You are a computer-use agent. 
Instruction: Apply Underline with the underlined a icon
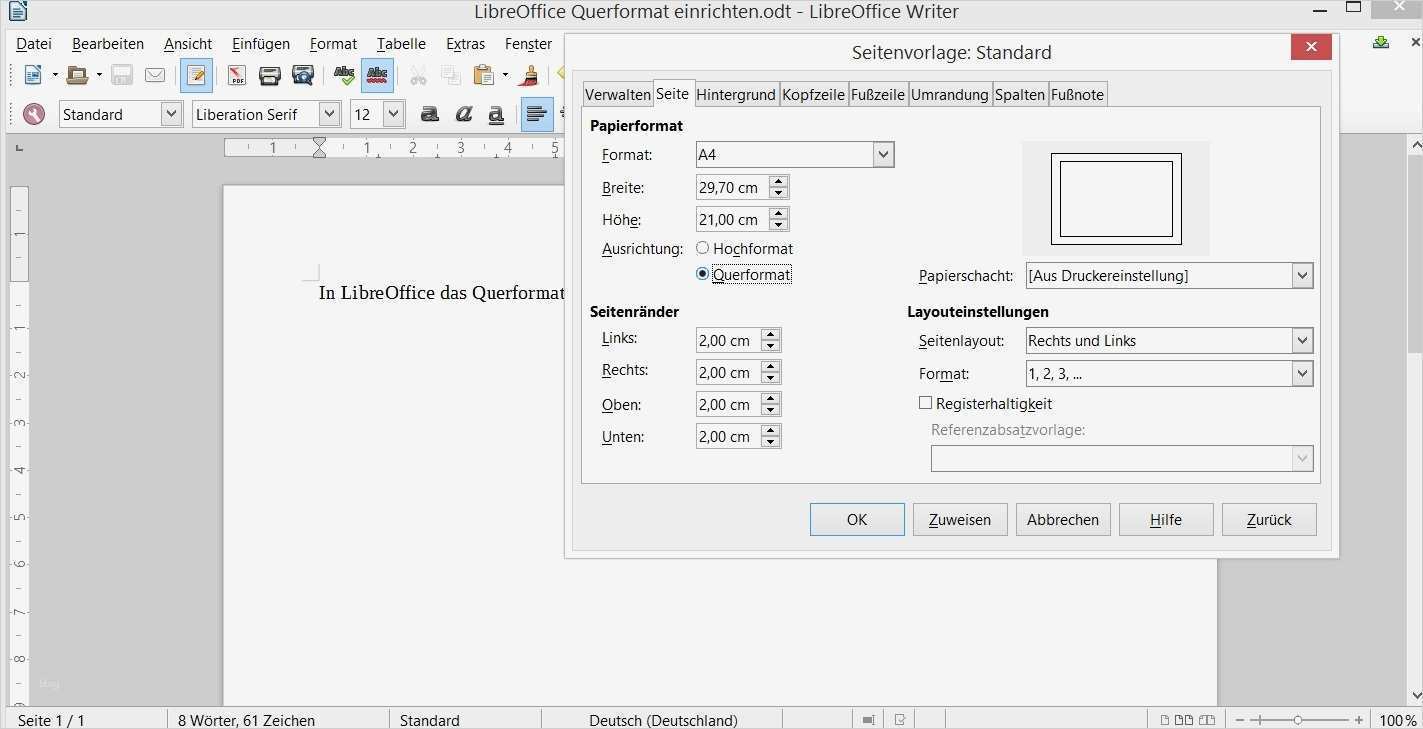coord(496,114)
